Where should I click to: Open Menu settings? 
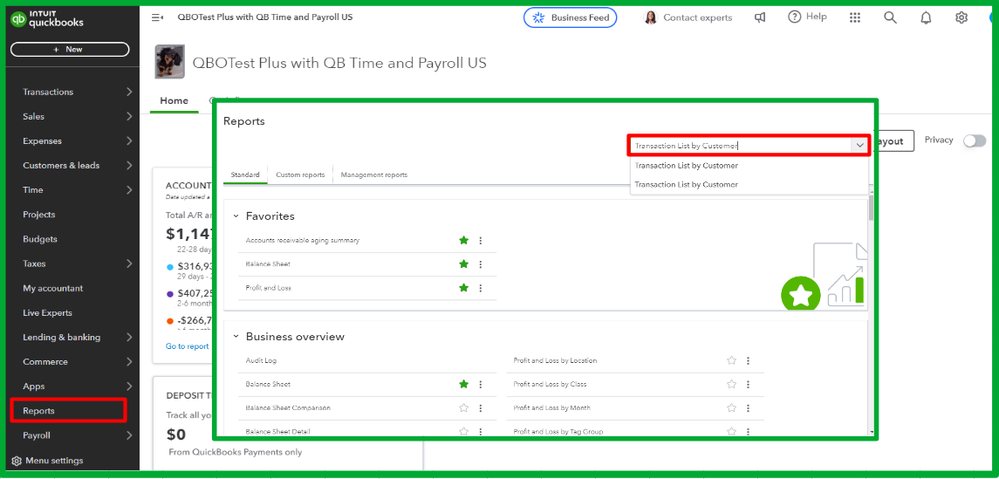(48, 461)
